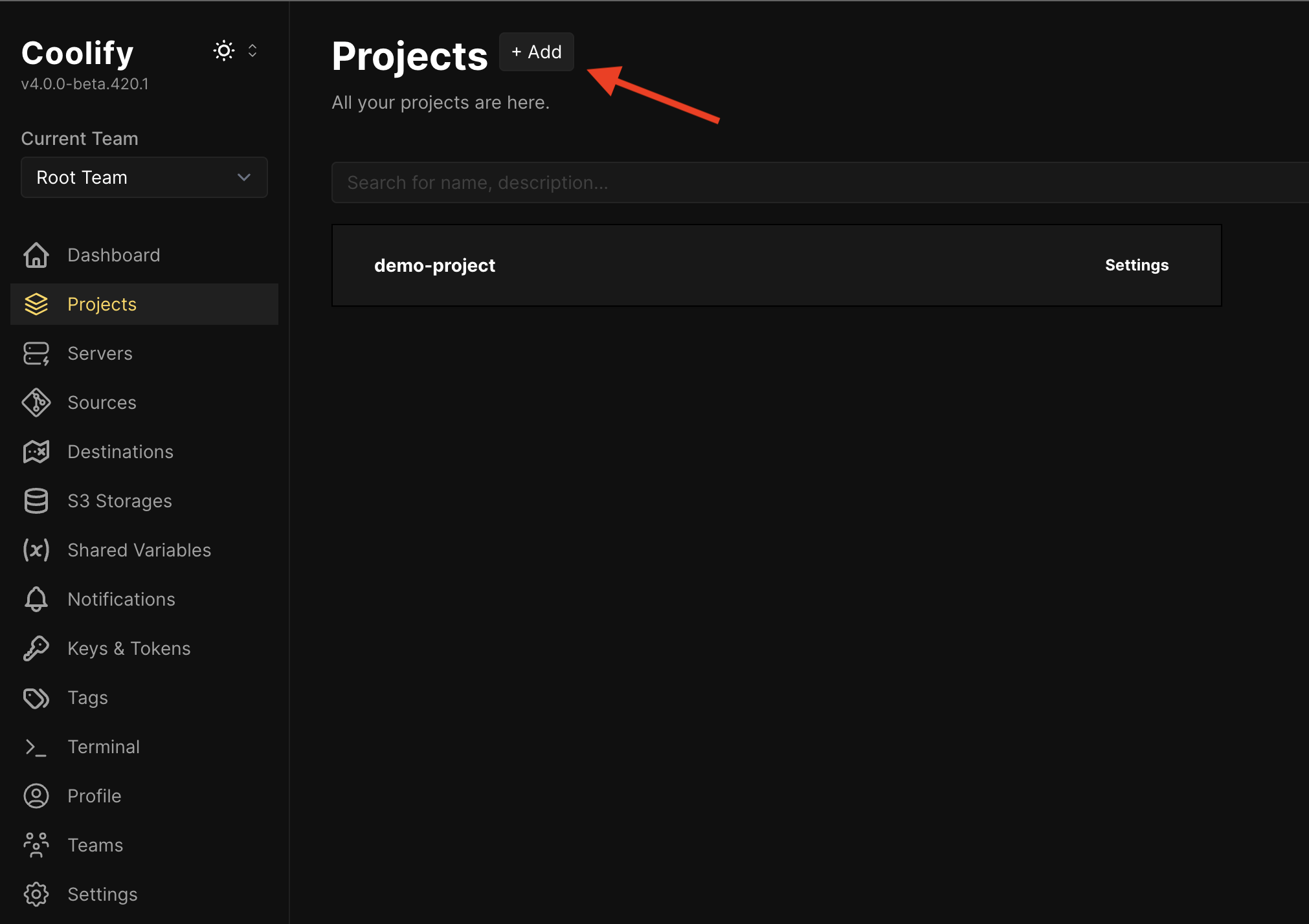Click the Dashboard house icon

pyautogui.click(x=36, y=255)
